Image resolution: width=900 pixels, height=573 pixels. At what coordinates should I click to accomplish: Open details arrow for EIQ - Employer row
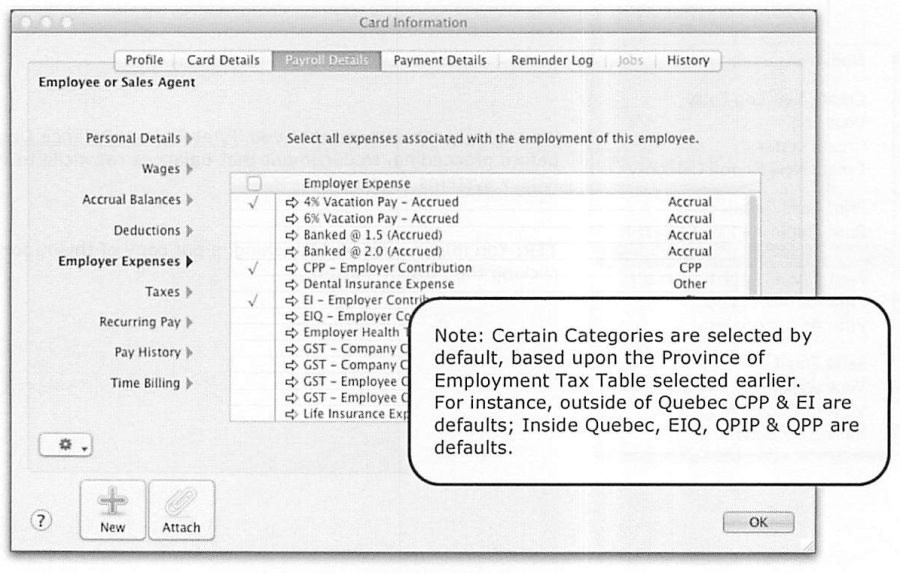tap(292, 316)
